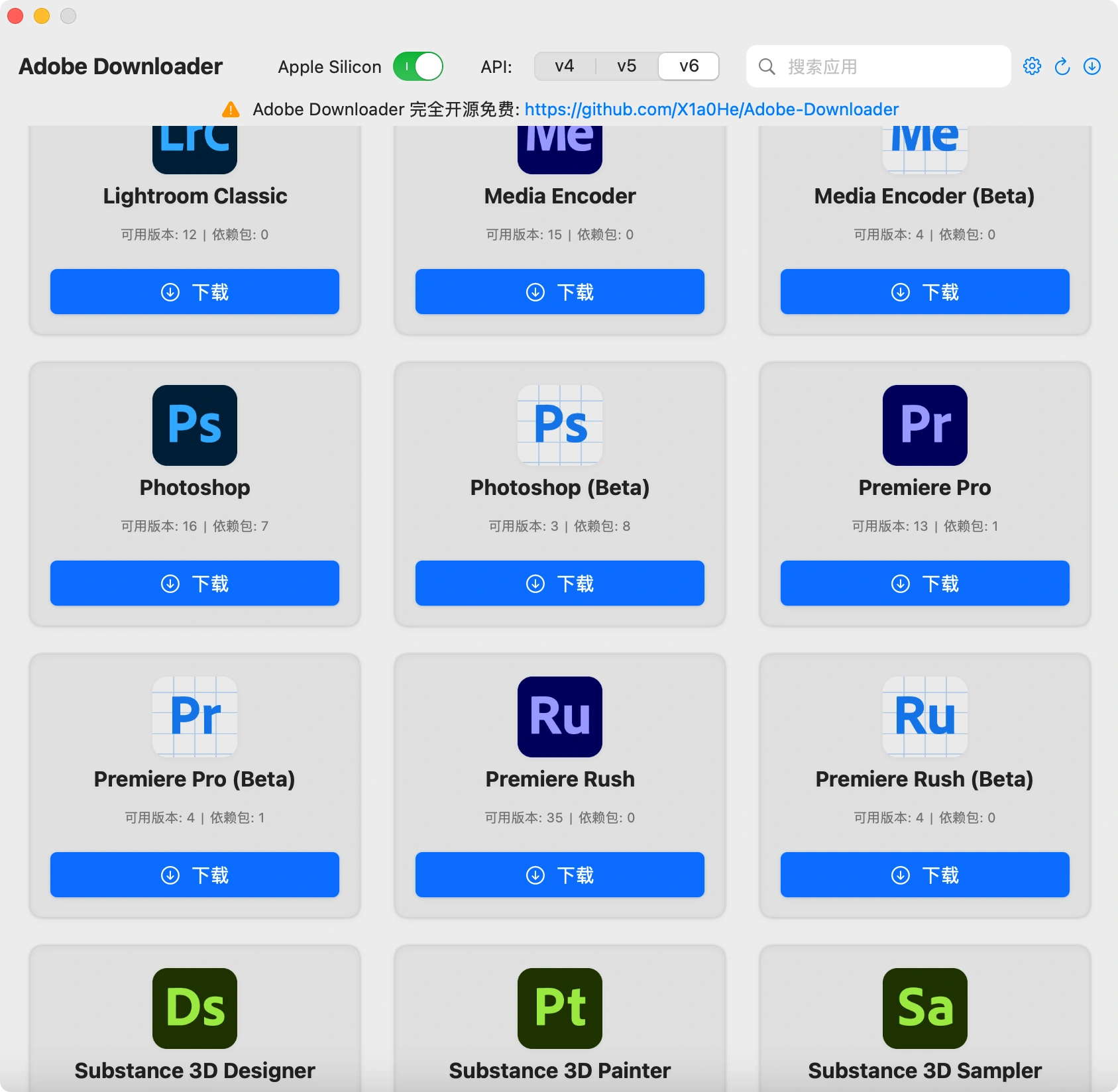Click the Premiere Pro app icon

point(925,425)
